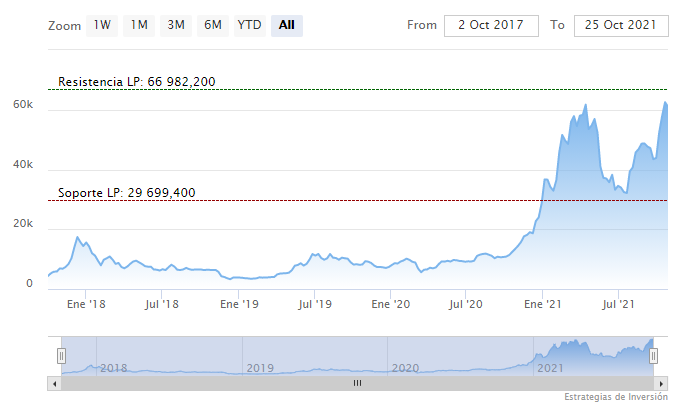
Task: Click 2018 in the navigator
Action: coord(114,368)
